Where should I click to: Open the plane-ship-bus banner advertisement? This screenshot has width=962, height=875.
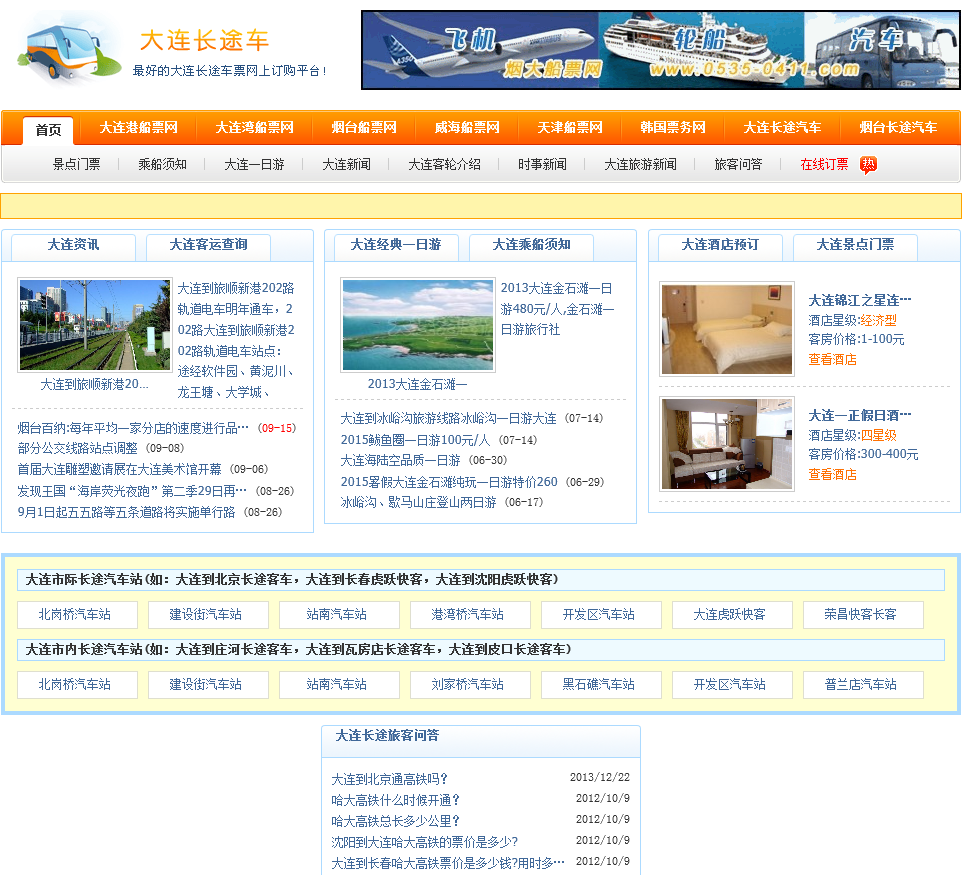(x=661, y=50)
